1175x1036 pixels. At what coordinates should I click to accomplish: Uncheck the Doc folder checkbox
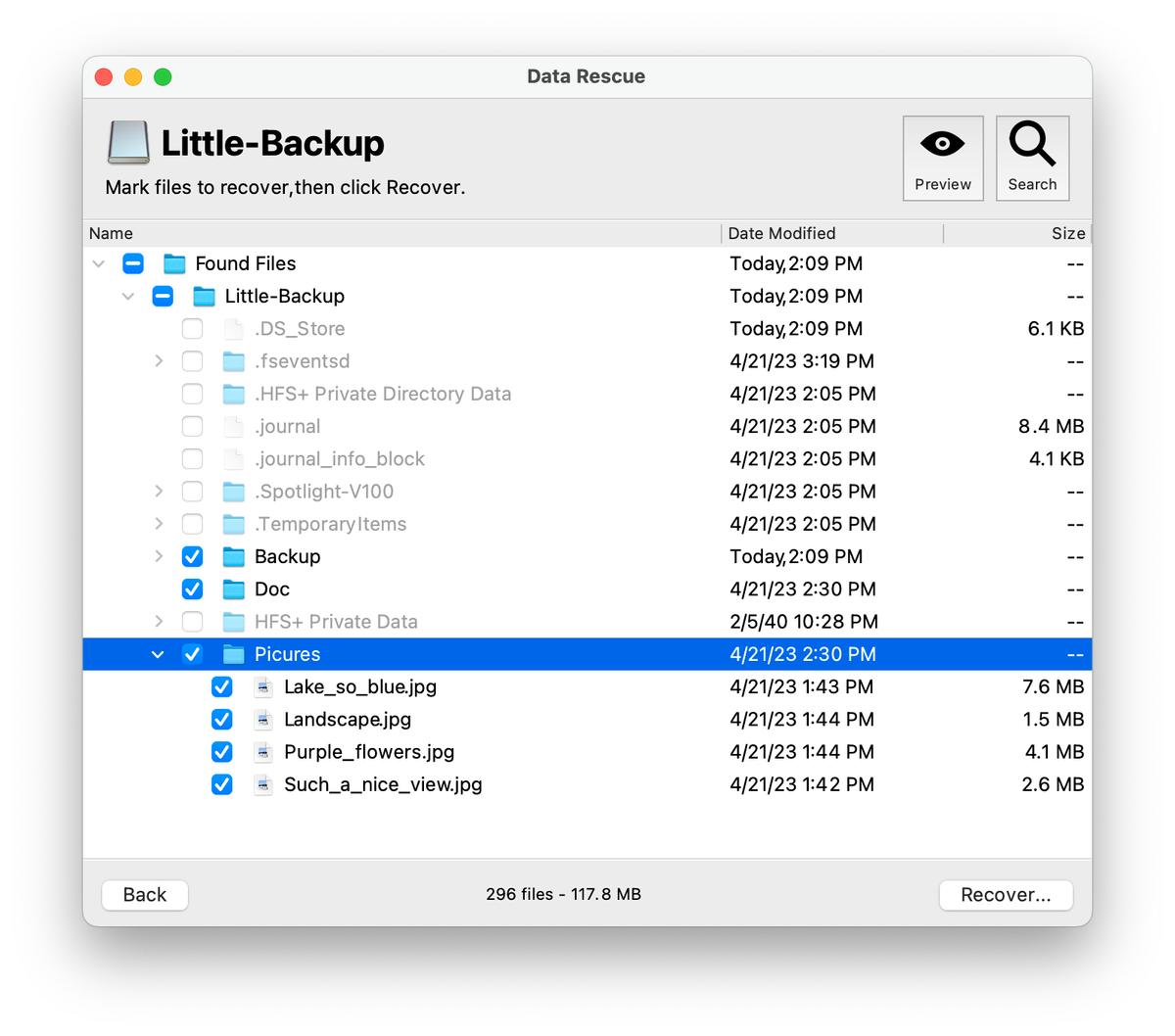pos(192,589)
